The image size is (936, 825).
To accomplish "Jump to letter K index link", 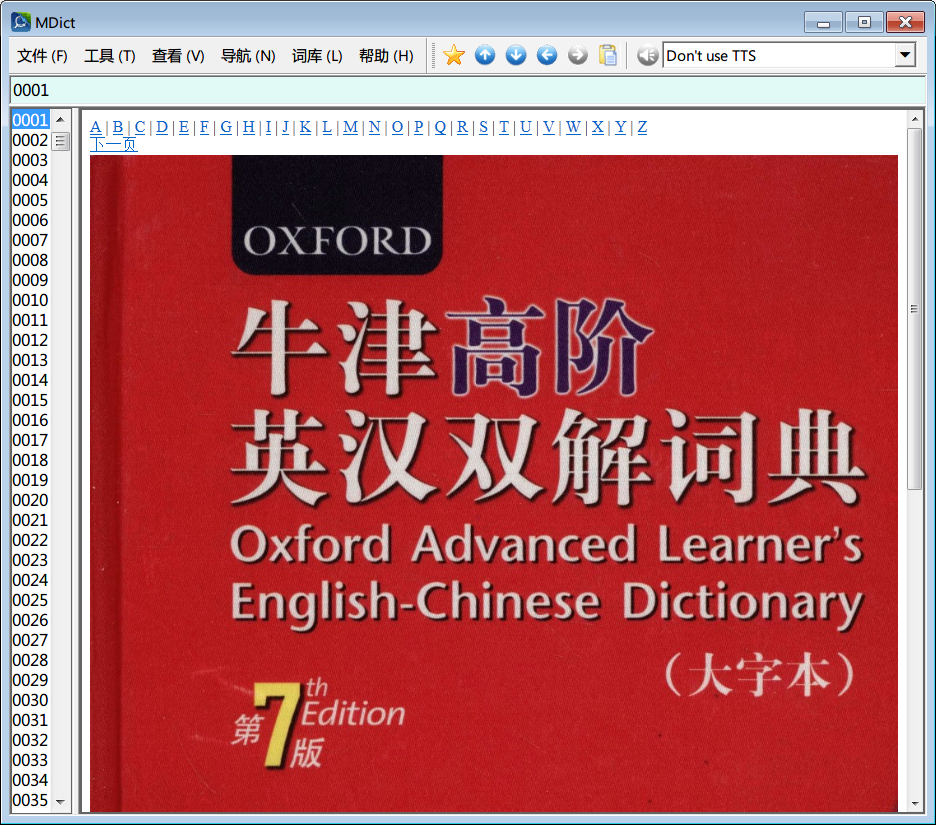I will coord(305,127).
